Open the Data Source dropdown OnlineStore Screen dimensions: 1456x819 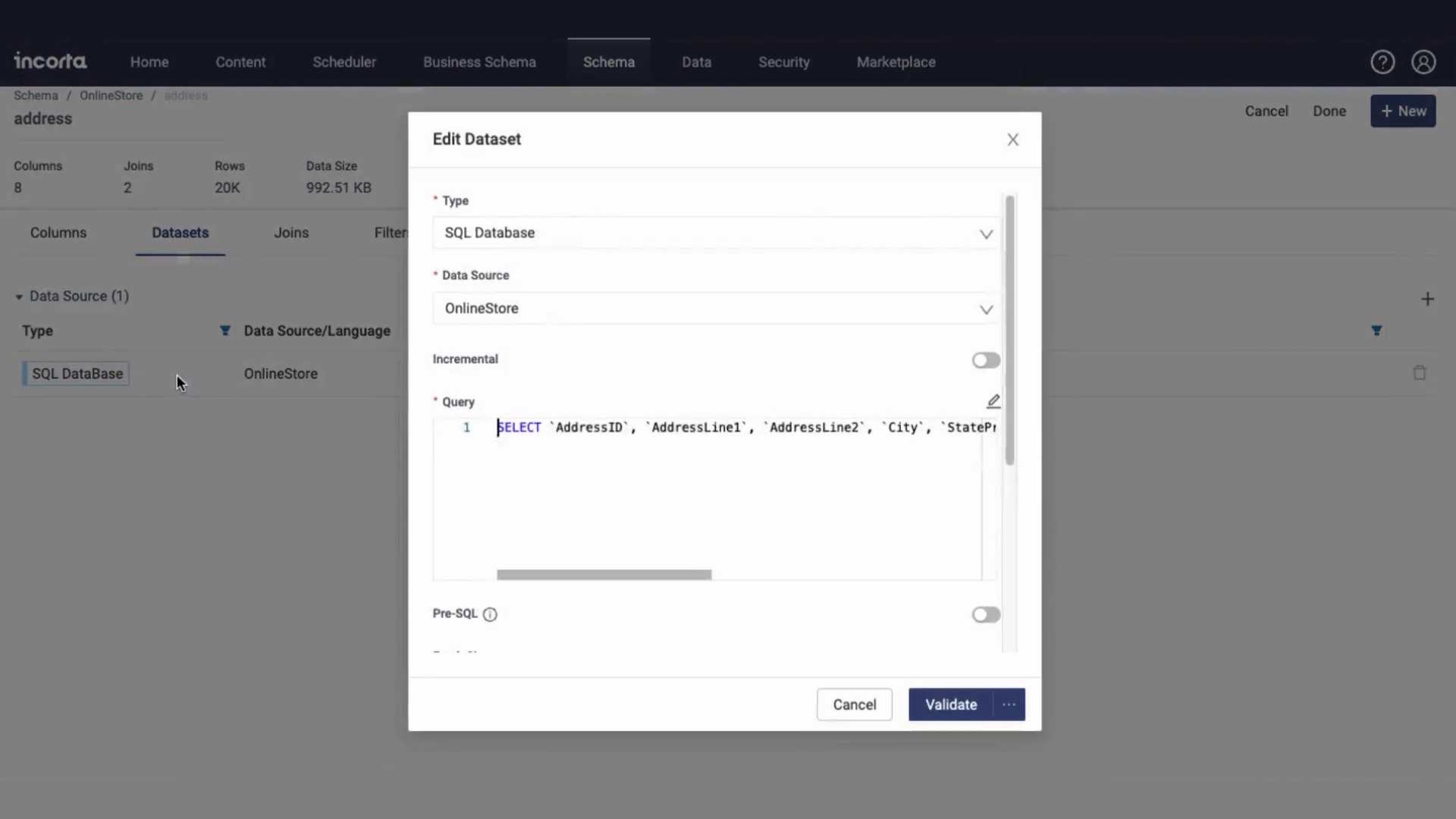point(715,309)
